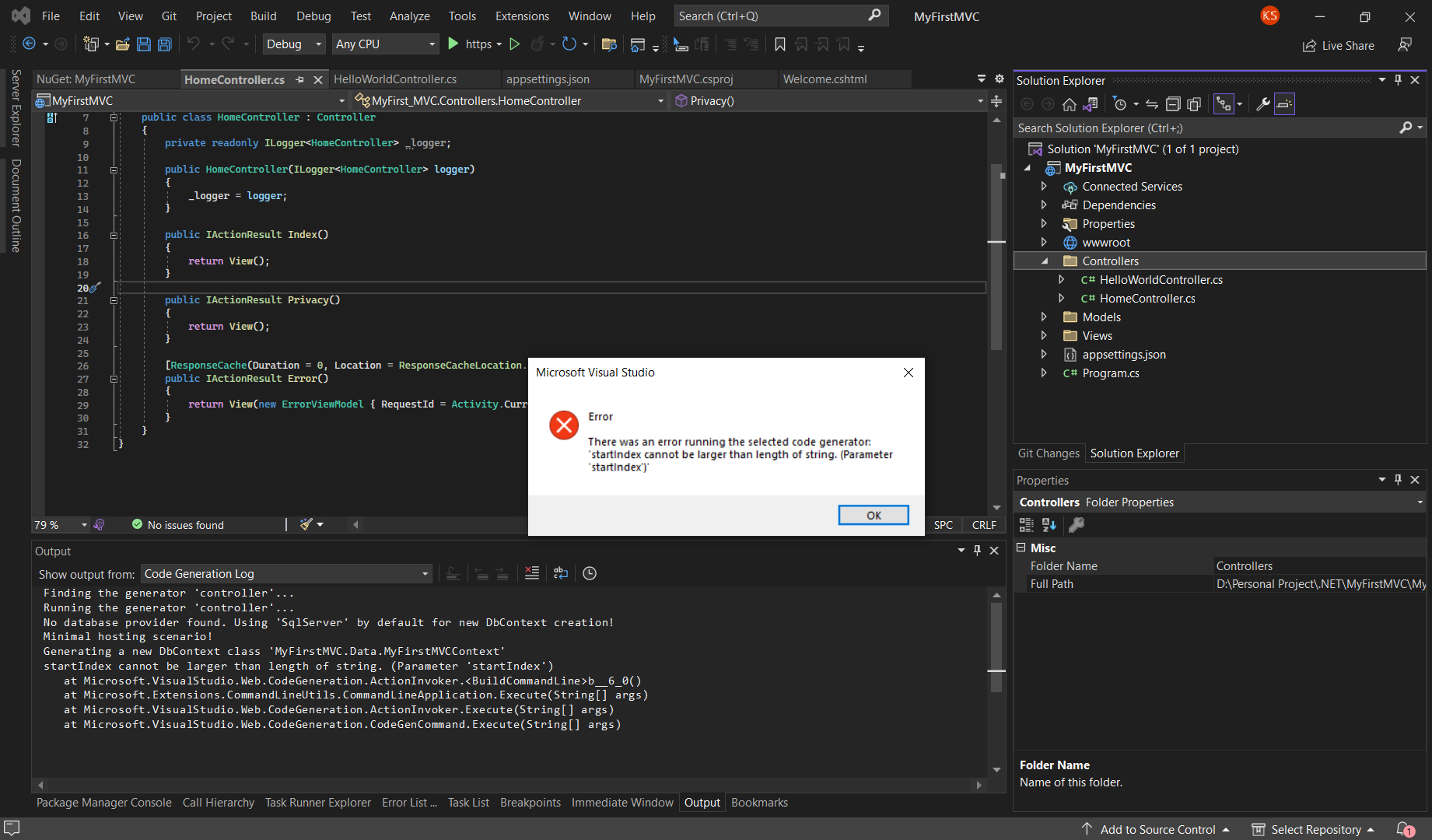The image size is (1432, 840).
Task: Click the Search Solution Explorer field
Action: pos(1167,128)
